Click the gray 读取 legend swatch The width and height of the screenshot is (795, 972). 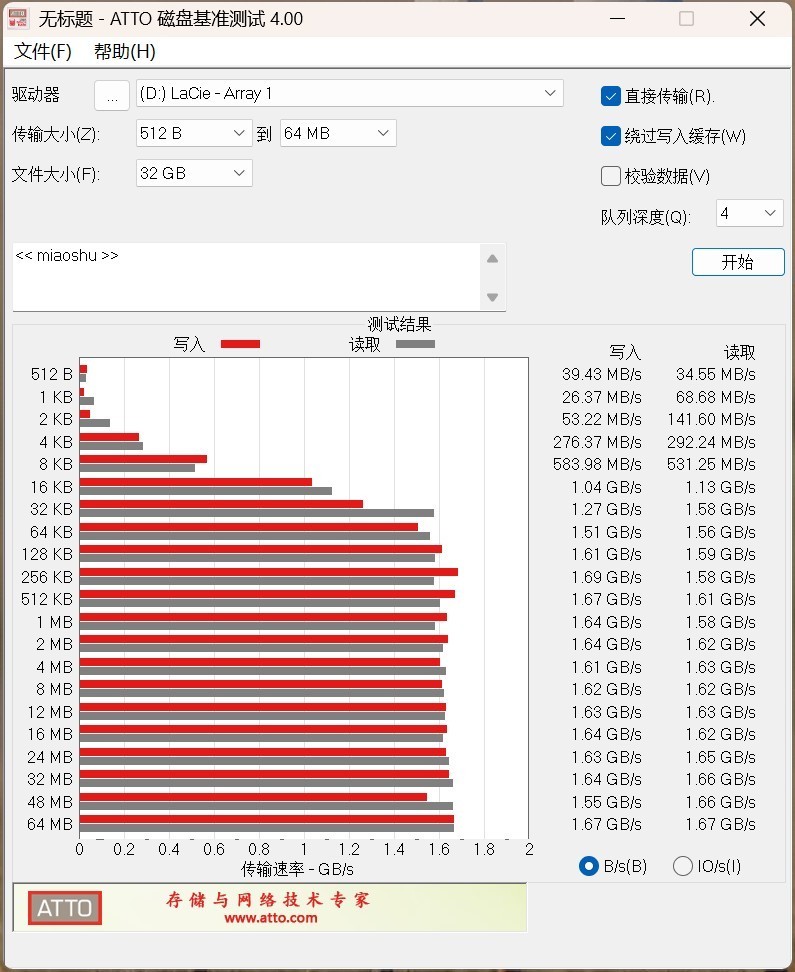click(x=415, y=344)
